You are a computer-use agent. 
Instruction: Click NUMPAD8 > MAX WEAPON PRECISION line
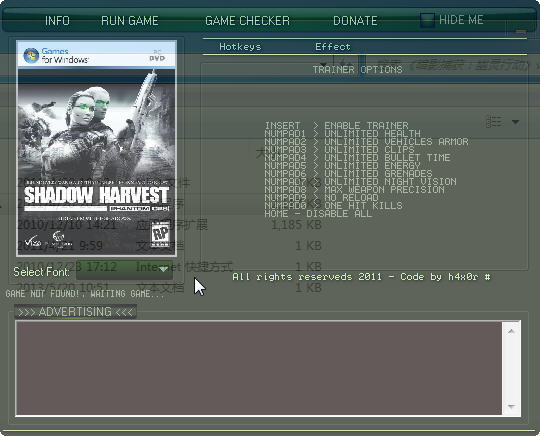click(354, 189)
